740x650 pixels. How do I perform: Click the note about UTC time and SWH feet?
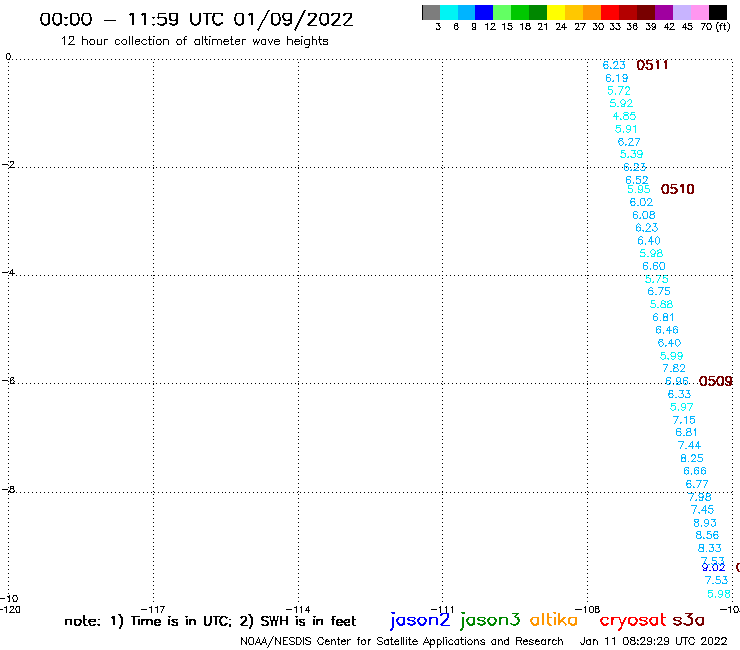point(210,621)
